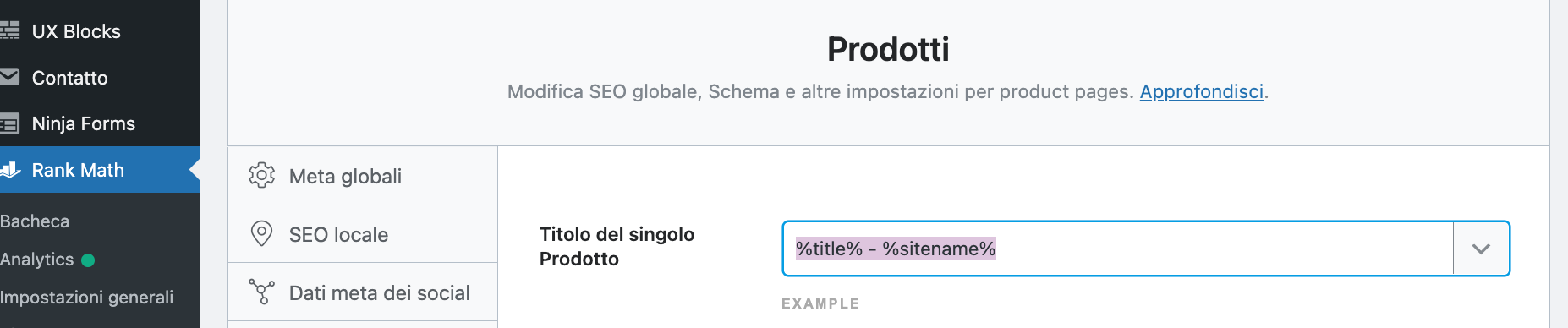This screenshot has height=328, width=1568.
Task: Focus the Titolo del singolo Prodotto field
Action: pos(1118,249)
